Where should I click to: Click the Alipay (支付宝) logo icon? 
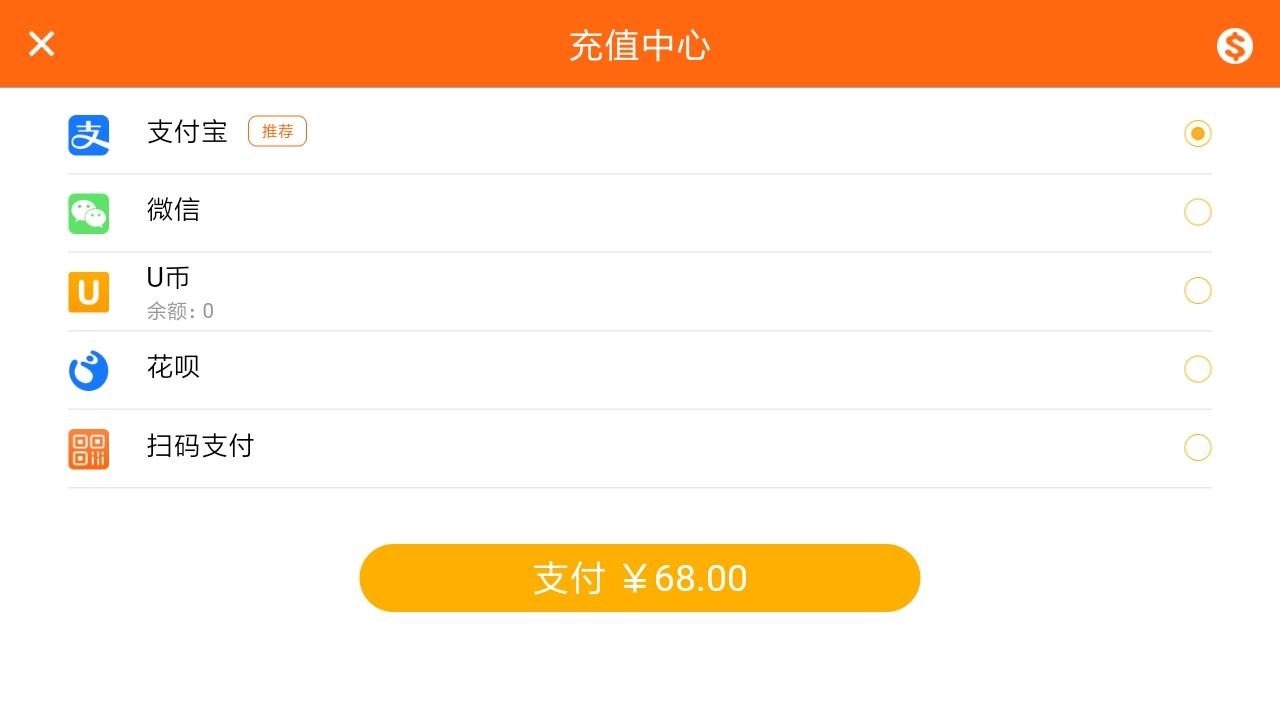[88, 135]
